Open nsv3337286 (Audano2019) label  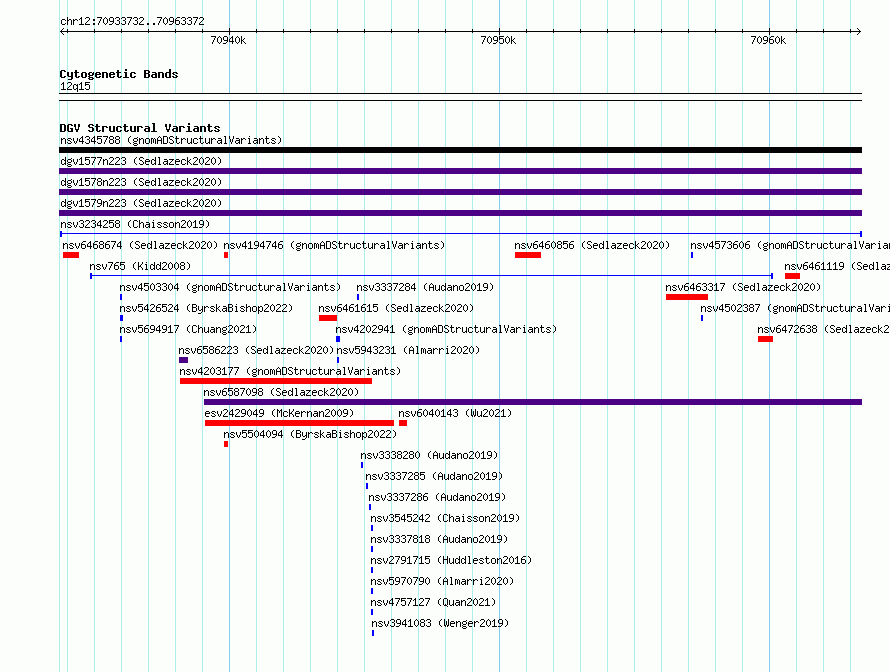click(x=437, y=497)
